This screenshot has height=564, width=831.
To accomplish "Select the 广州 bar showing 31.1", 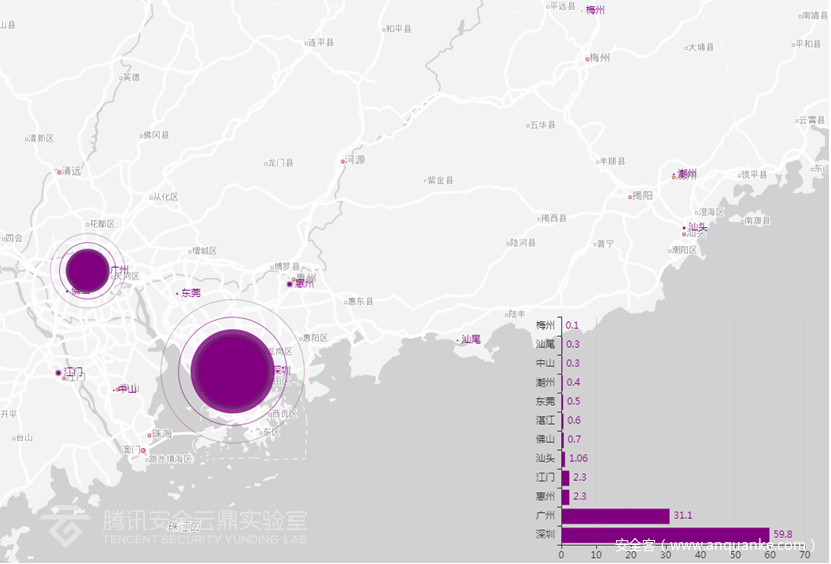I will pos(615,516).
